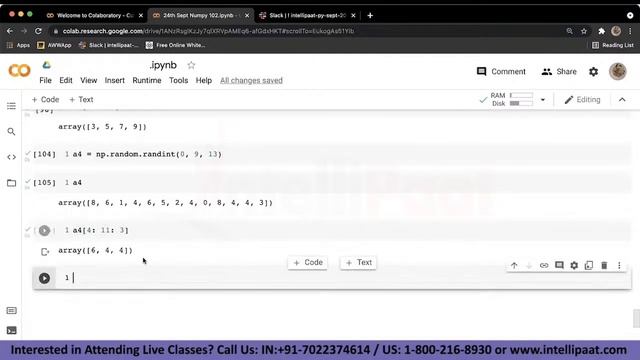Go back in browser history
The height and width of the screenshot is (360, 640).
(10, 31)
